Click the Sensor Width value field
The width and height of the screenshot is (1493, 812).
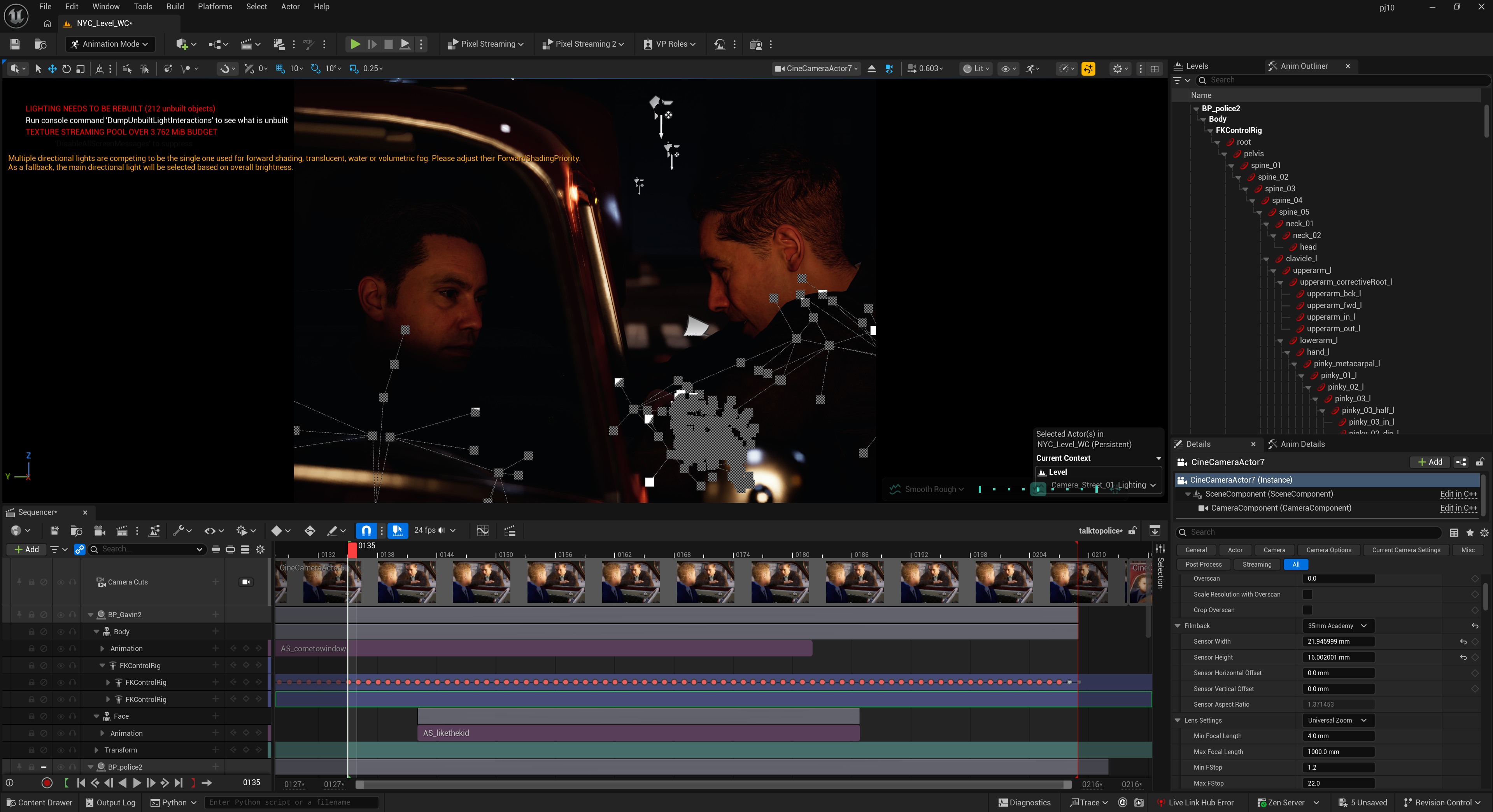[1338, 642]
